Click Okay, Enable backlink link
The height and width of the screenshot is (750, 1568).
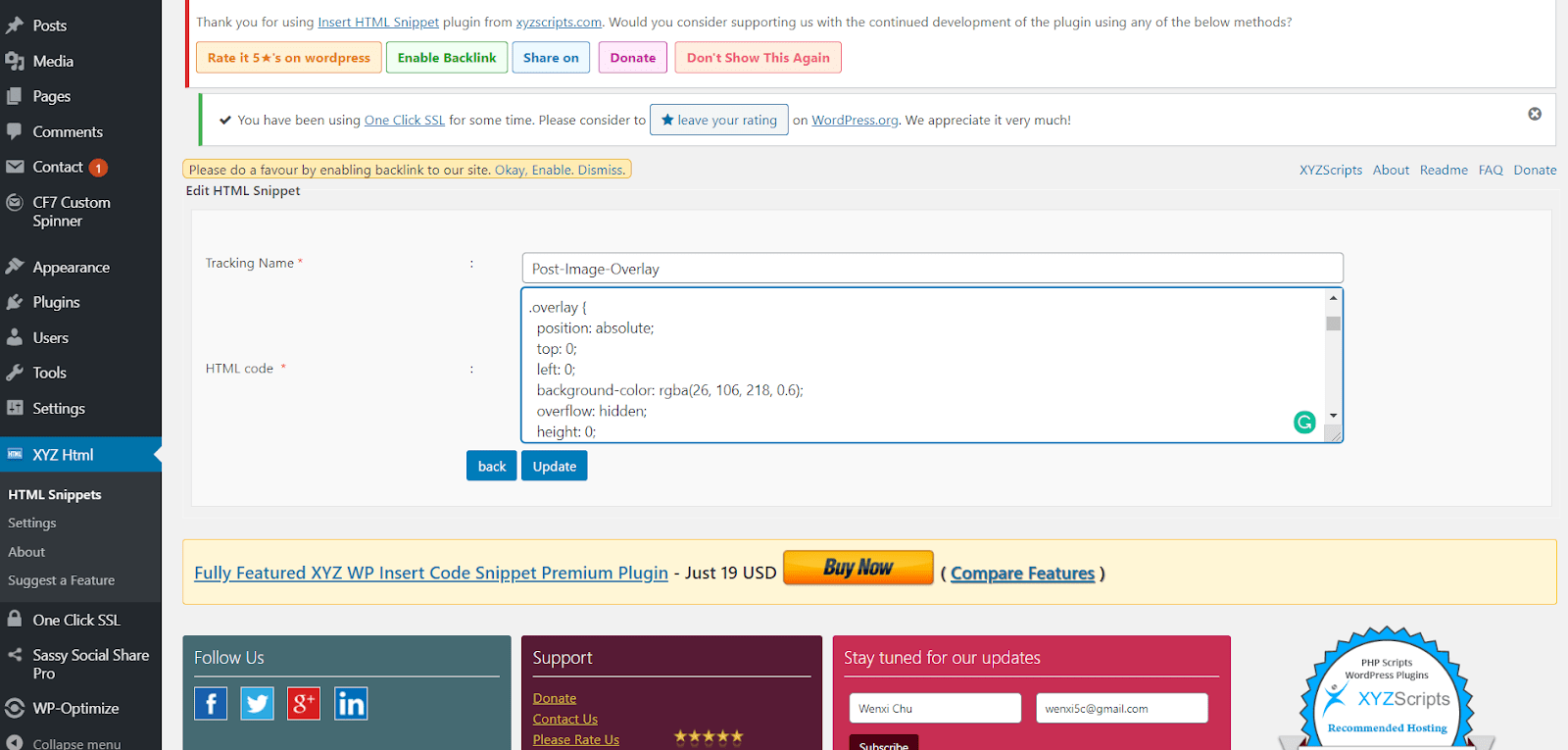[534, 170]
